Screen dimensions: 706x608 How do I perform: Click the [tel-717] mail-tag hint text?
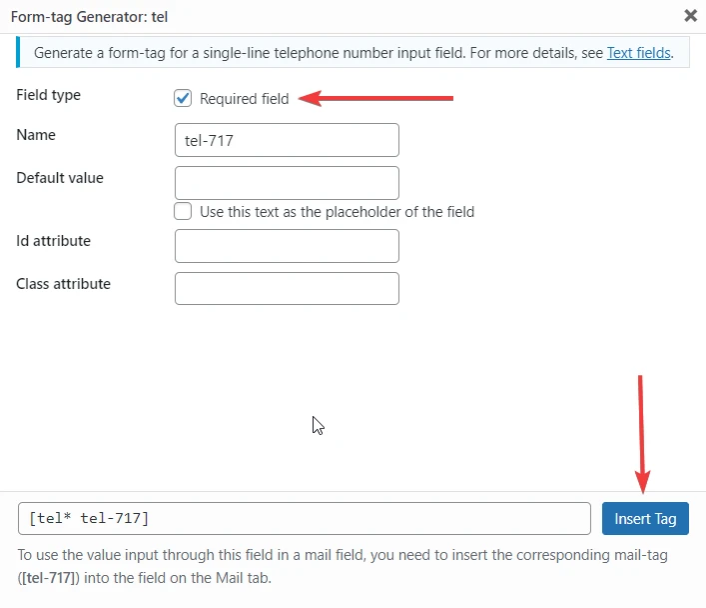pyautogui.click(x=49, y=577)
